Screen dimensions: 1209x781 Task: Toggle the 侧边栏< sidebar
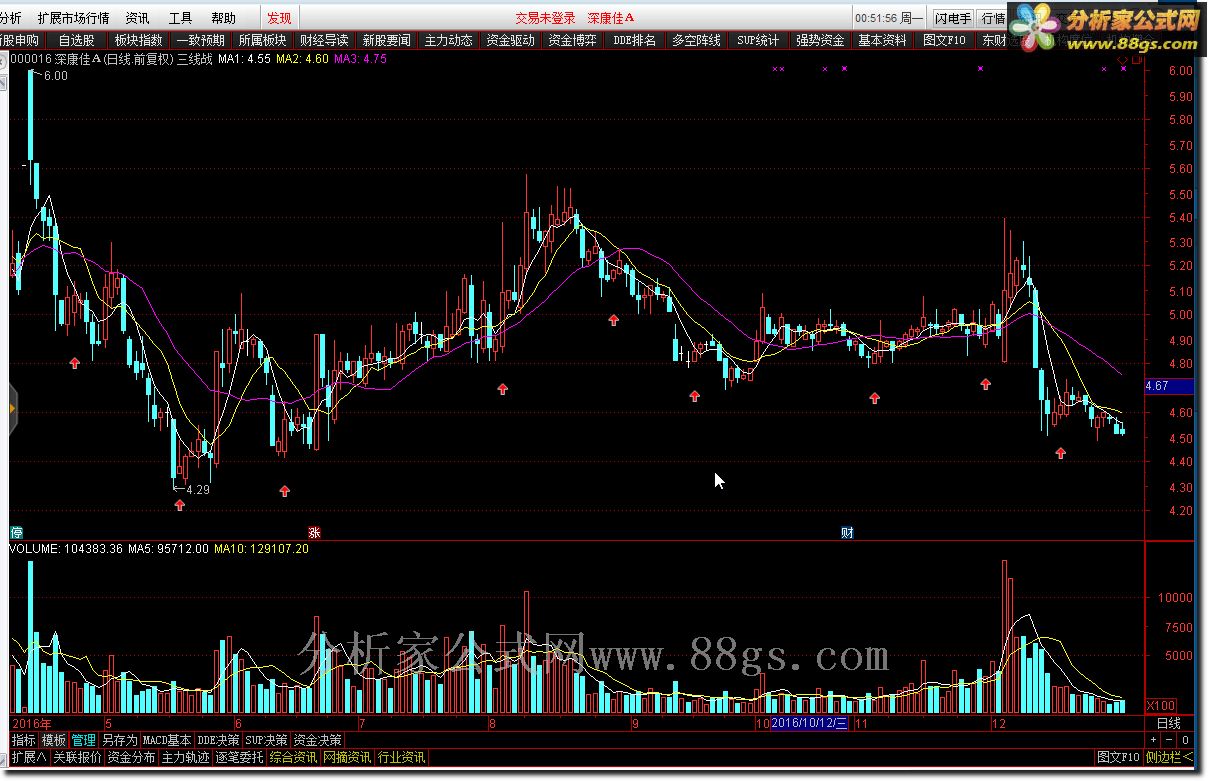point(1169,758)
